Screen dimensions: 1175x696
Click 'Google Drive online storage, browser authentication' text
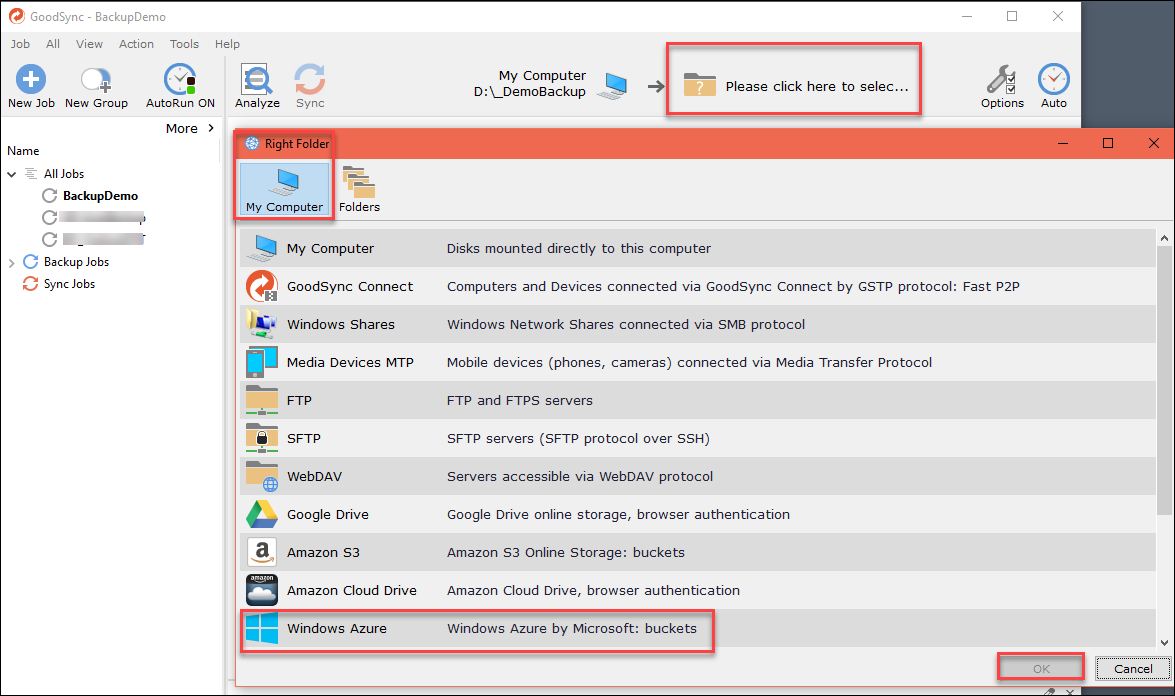(x=618, y=515)
